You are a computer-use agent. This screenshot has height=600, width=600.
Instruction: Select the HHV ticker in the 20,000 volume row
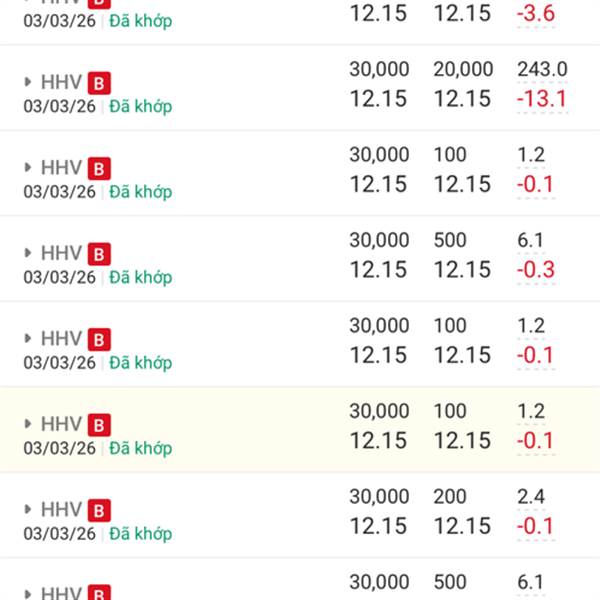tap(61, 83)
